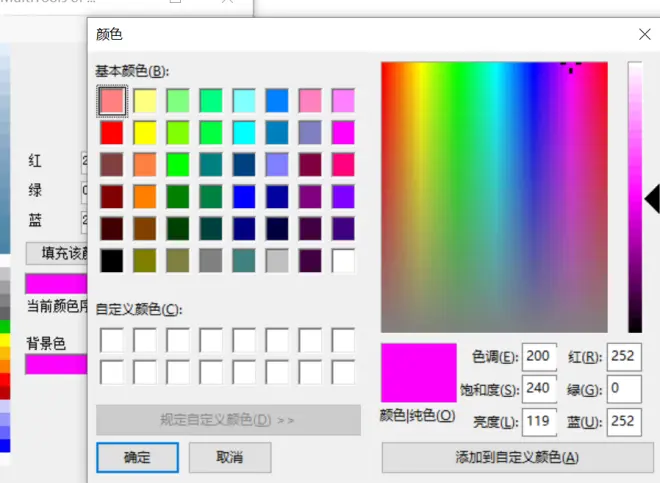Select the pure red basic color swatch
This screenshot has width=660, height=483.
point(112,133)
